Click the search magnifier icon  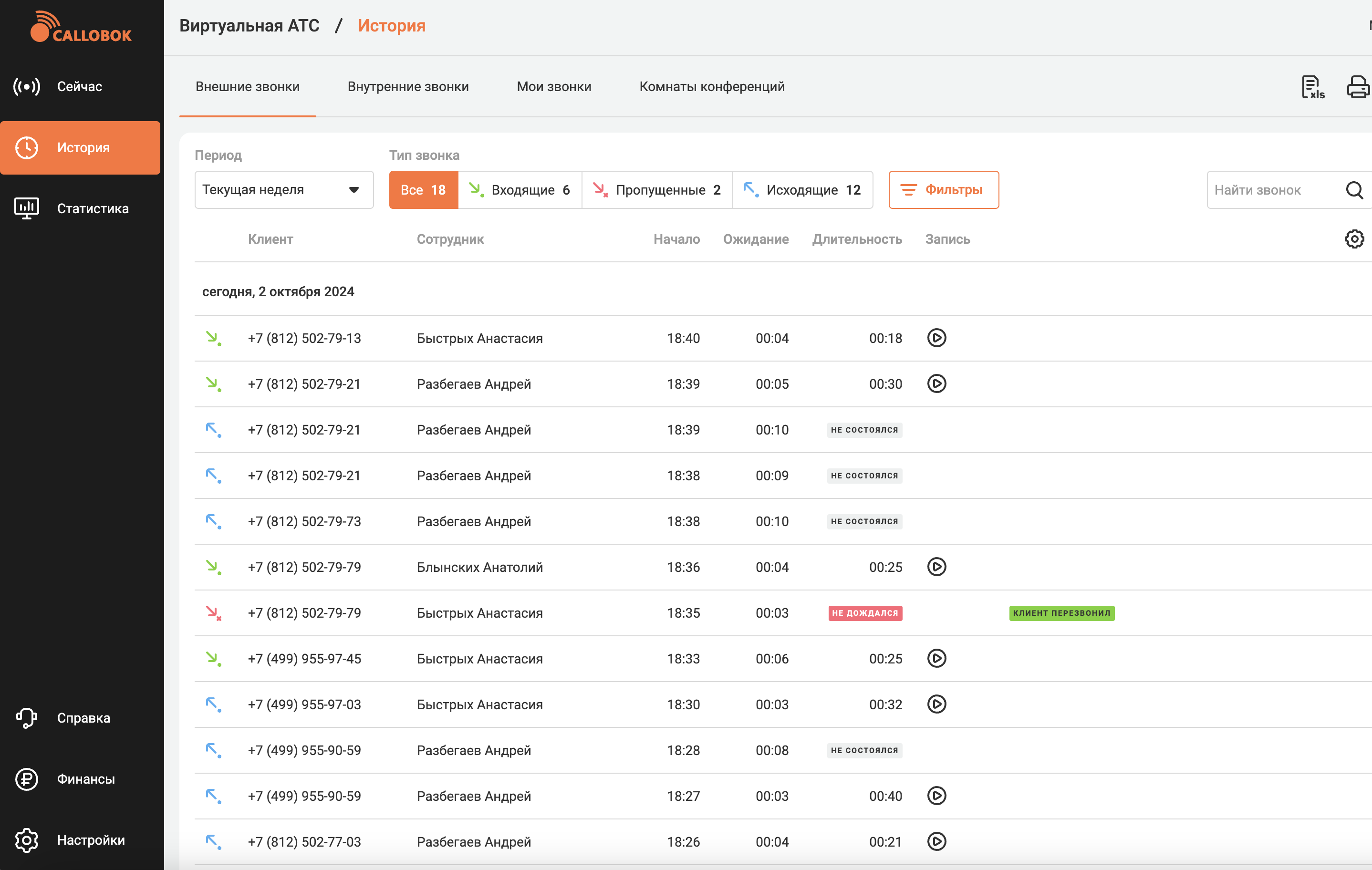click(1354, 190)
